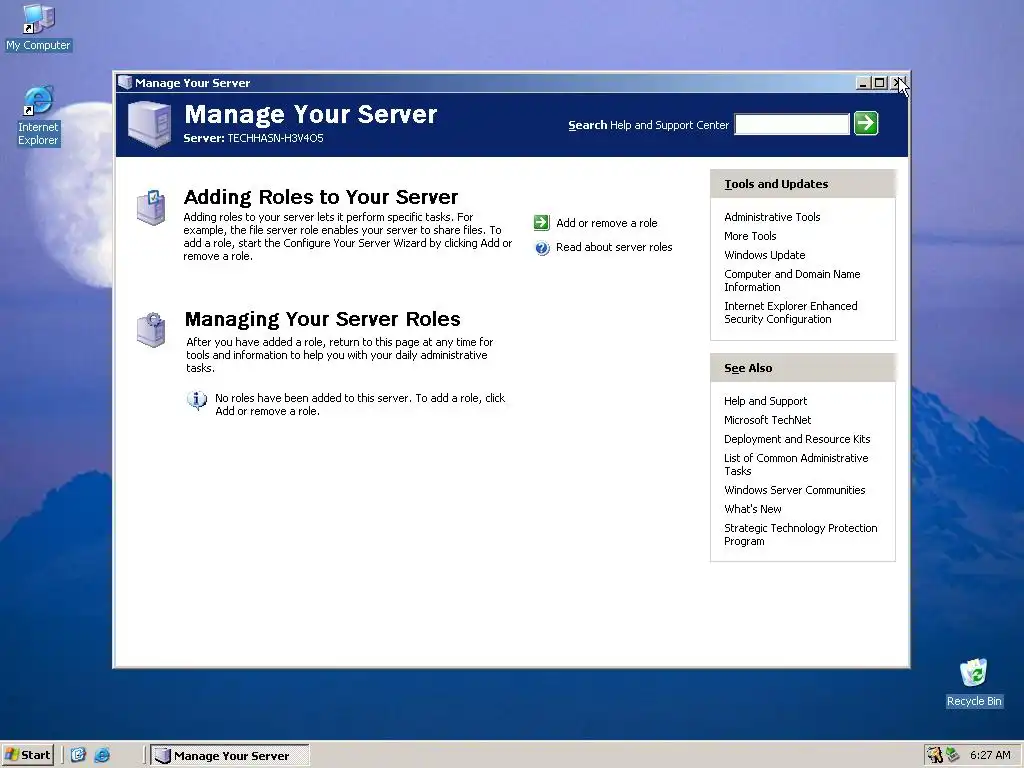Select the Recycle Bin desktop icon
Image resolution: width=1024 pixels, height=768 pixels.
pos(974,683)
